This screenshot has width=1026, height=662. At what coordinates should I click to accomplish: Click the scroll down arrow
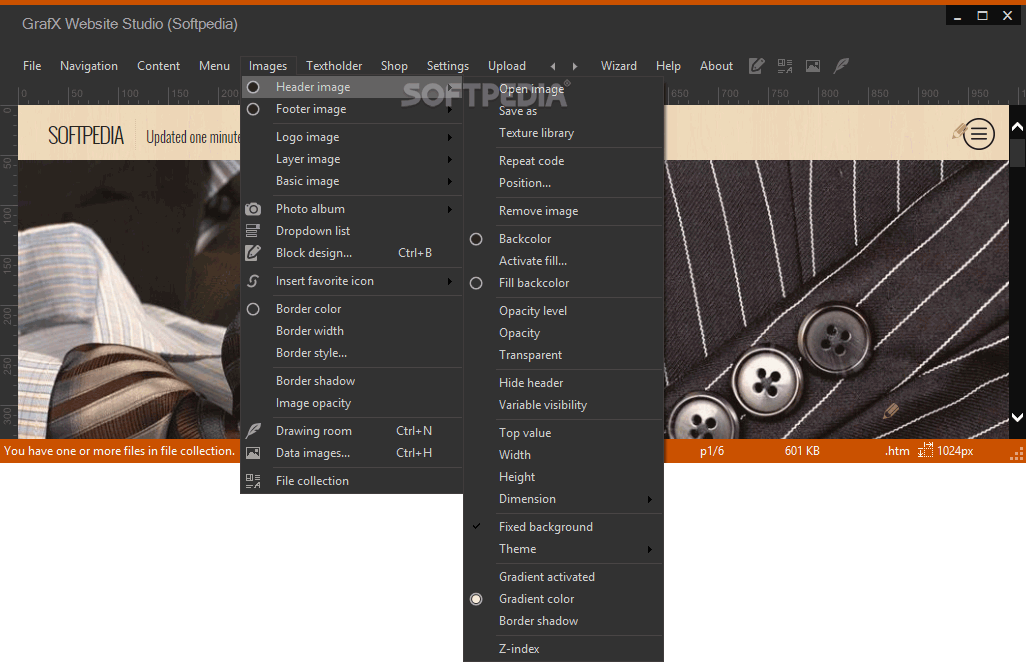(x=1017, y=417)
